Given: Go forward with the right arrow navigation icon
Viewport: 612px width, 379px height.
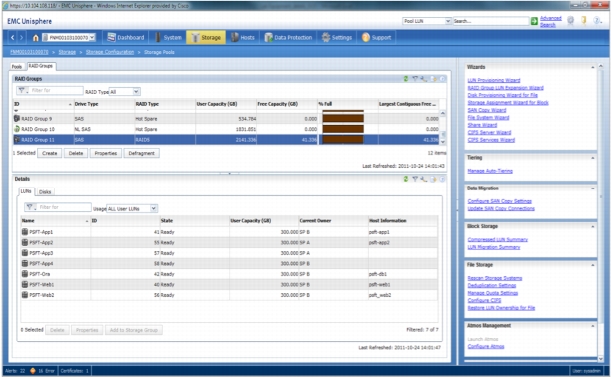Looking at the screenshot, I should click(x=21, y=37).
